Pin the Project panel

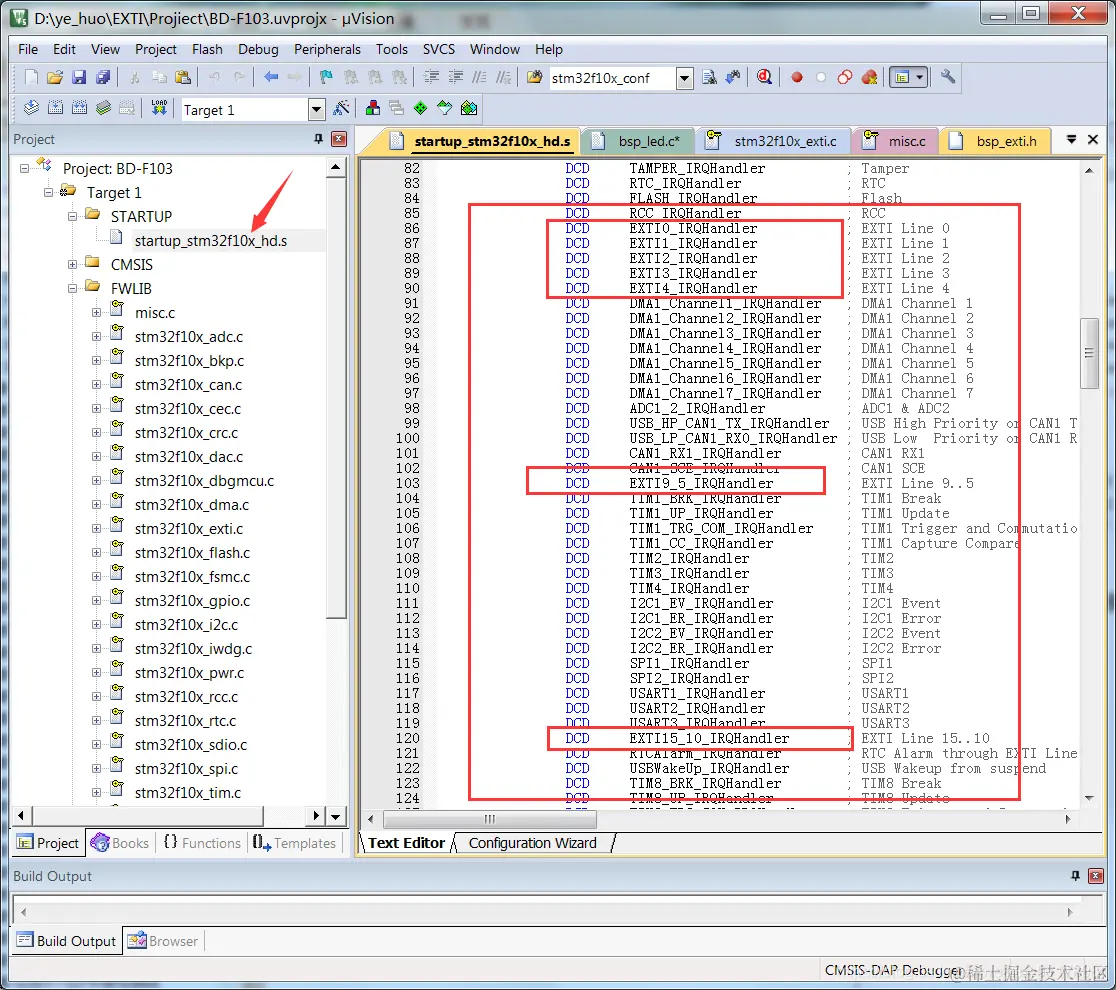(319, 139)
